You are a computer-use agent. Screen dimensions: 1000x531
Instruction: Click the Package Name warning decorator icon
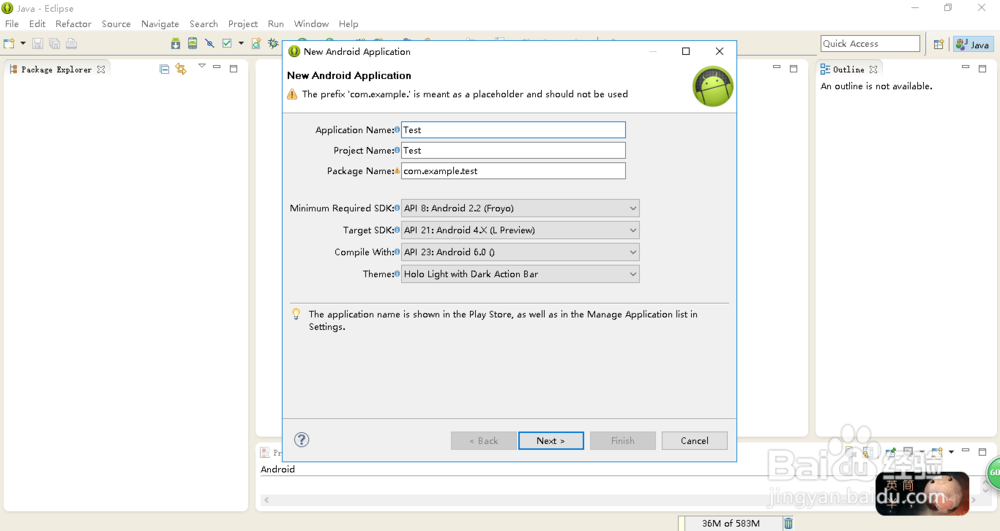pos(397,171)
